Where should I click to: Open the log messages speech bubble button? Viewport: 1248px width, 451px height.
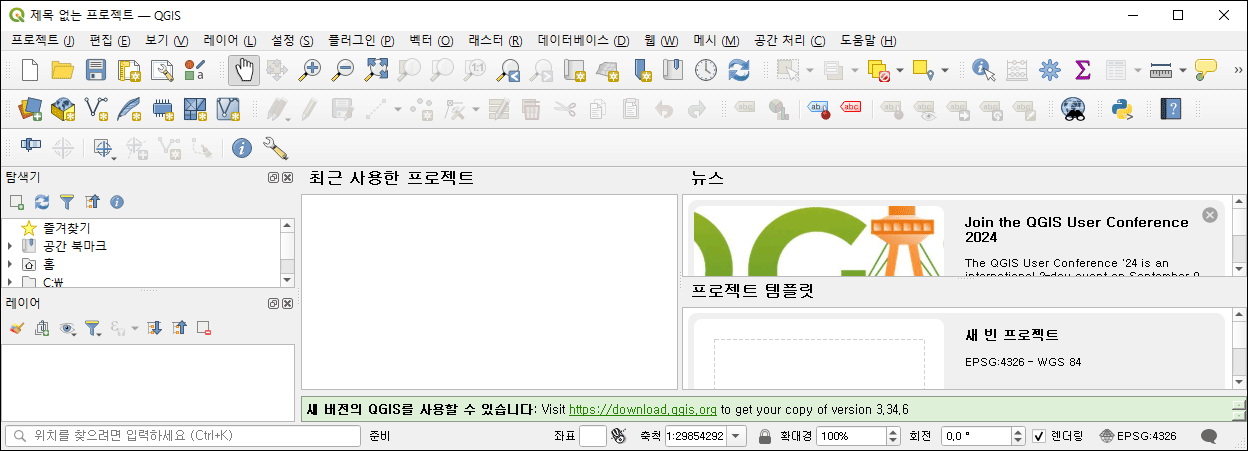coord(1208,436)
